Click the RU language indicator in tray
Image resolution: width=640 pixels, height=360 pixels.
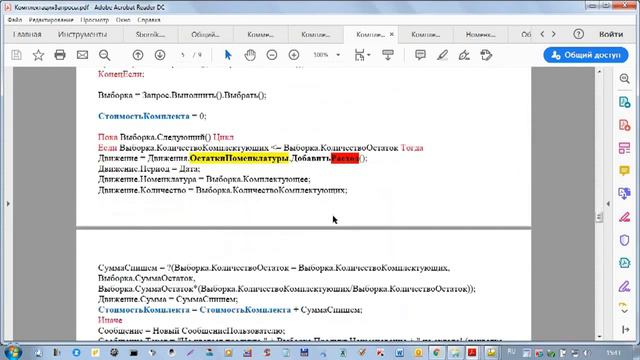tap(511, 351)
